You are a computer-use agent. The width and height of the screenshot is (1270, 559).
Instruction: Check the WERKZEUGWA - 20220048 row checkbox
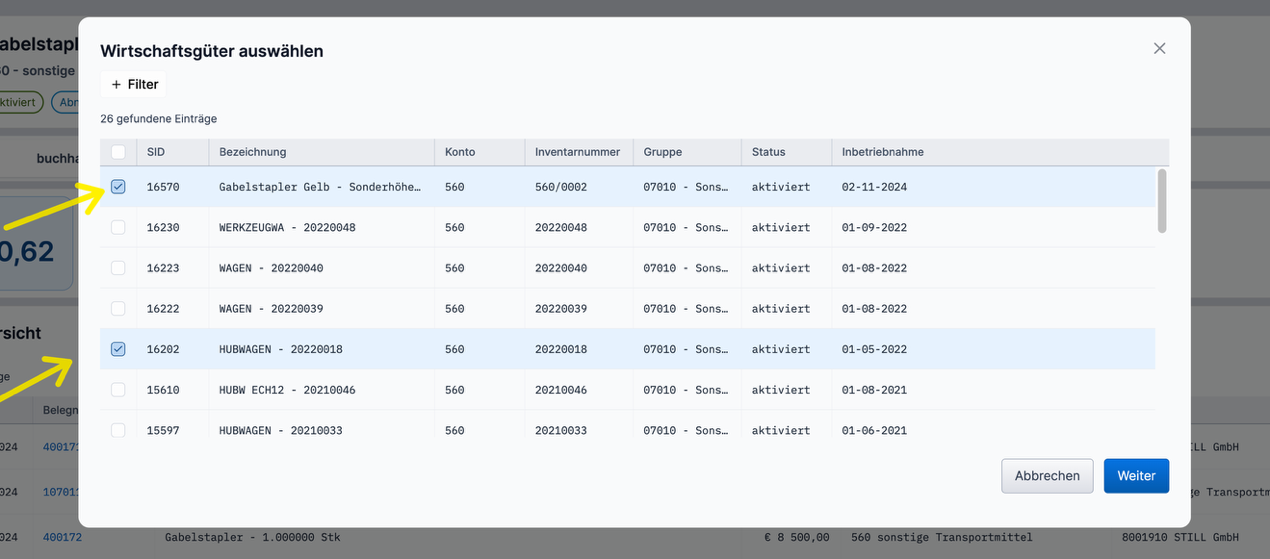pos(118,228)
